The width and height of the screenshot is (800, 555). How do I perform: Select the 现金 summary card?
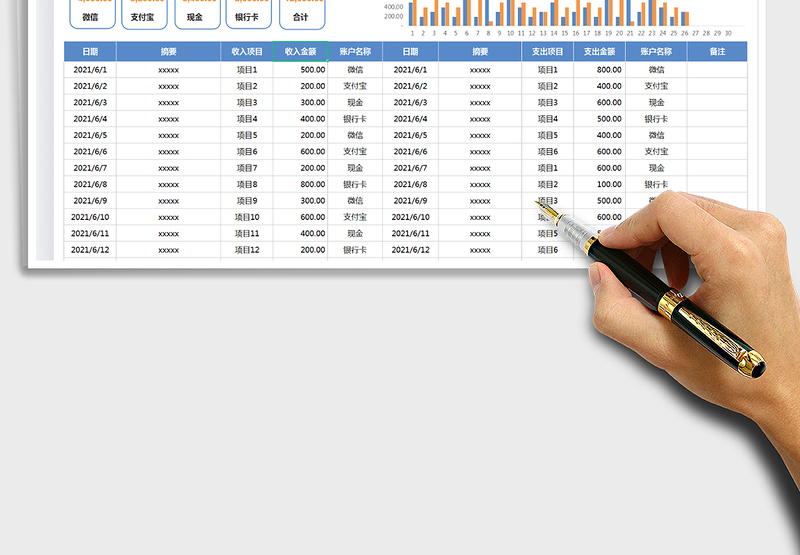point(196,14)
